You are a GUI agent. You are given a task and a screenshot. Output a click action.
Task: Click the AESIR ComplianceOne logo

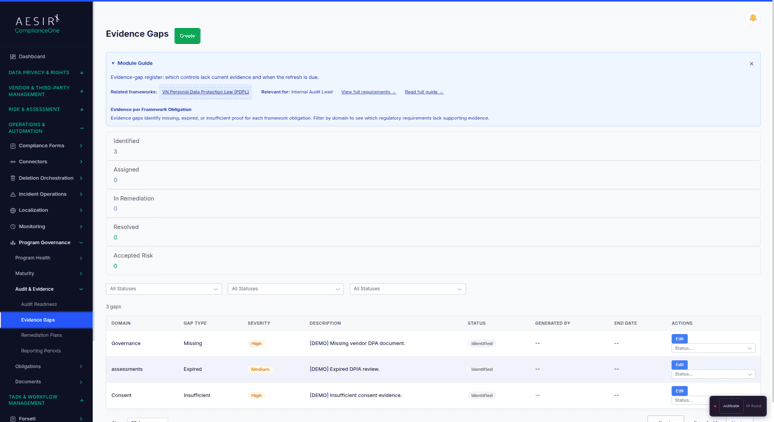[37, 24]
